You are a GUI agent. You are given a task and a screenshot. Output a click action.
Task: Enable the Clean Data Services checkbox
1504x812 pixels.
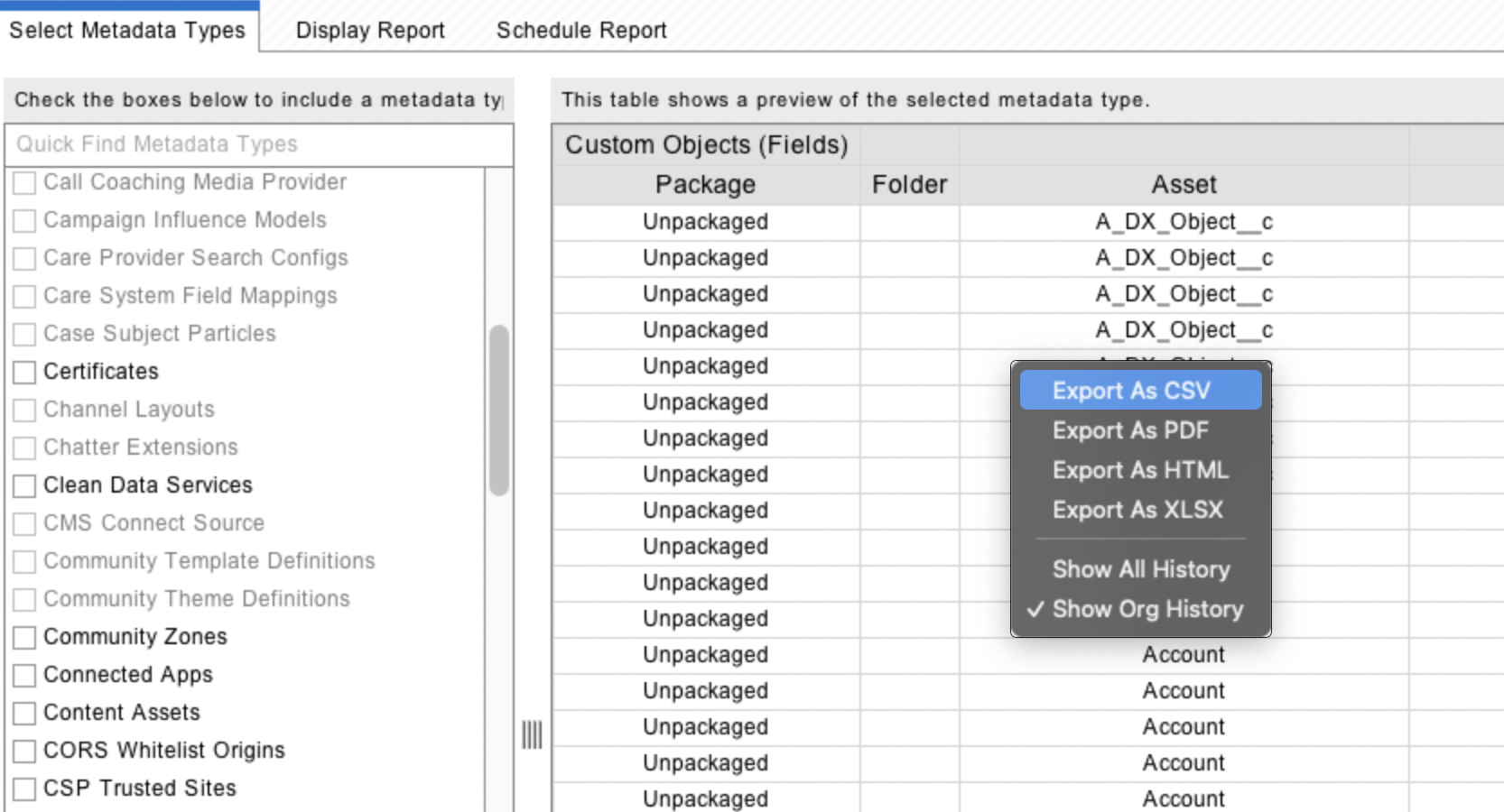tap(25, 485)
